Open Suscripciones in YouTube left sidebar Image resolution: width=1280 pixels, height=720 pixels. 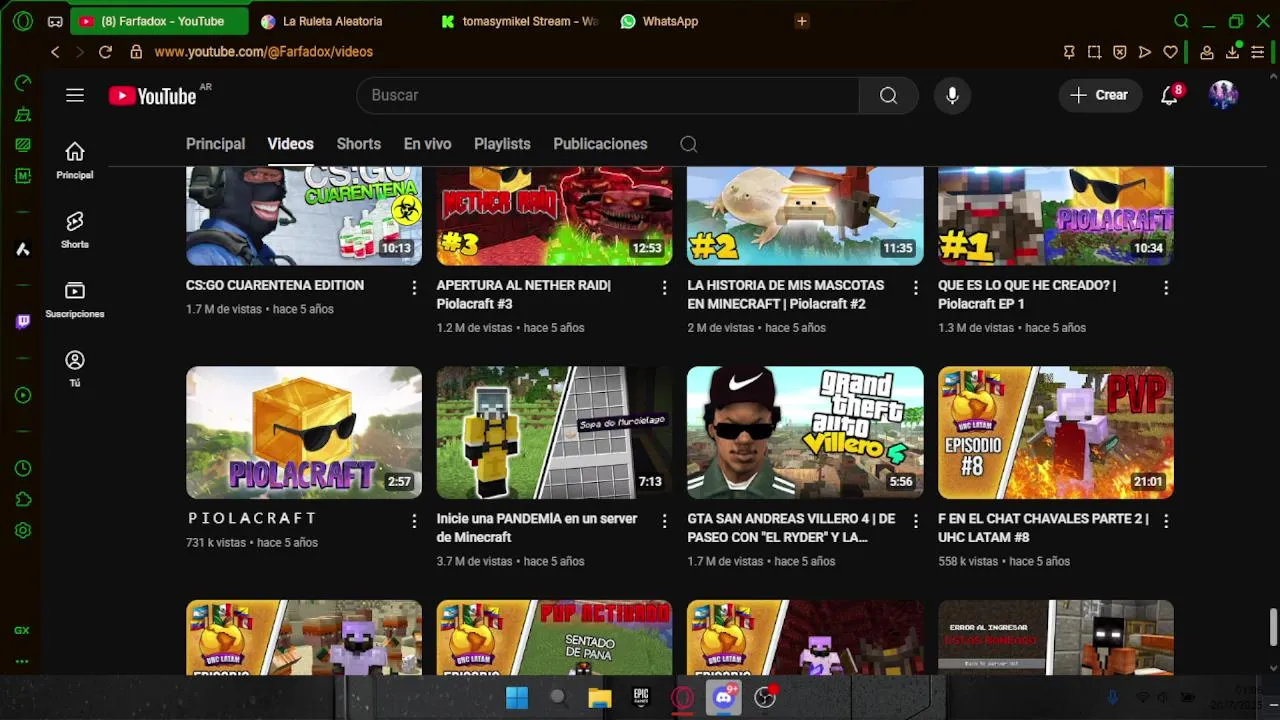75,299
